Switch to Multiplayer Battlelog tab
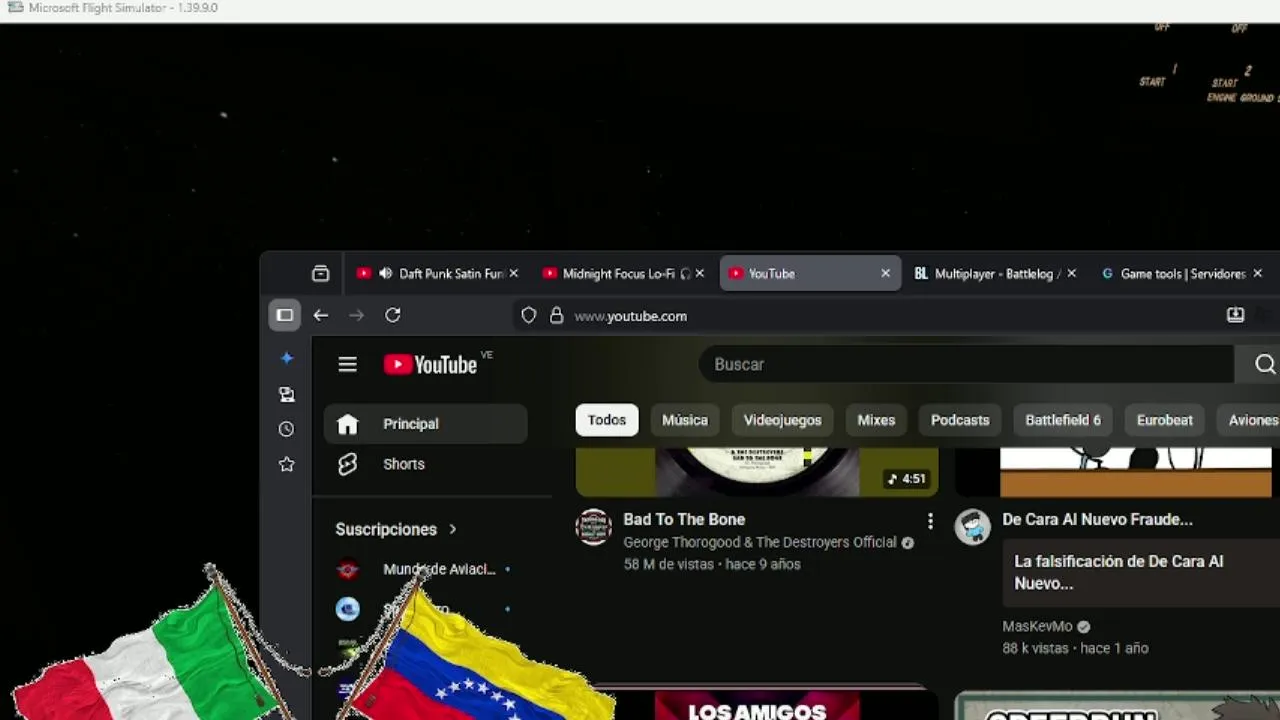Image resolution: width=1280 pixels, height=720 pixels. point(997,274)
